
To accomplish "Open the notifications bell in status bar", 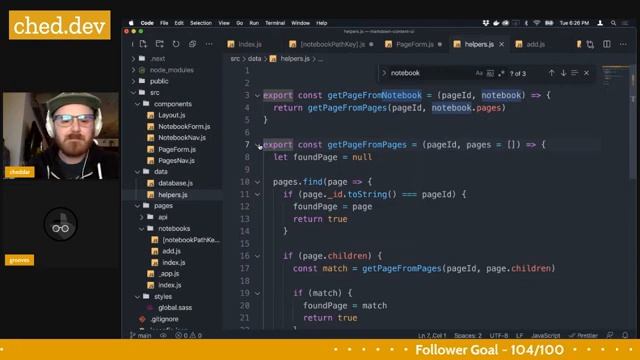I will coord(625,335).
